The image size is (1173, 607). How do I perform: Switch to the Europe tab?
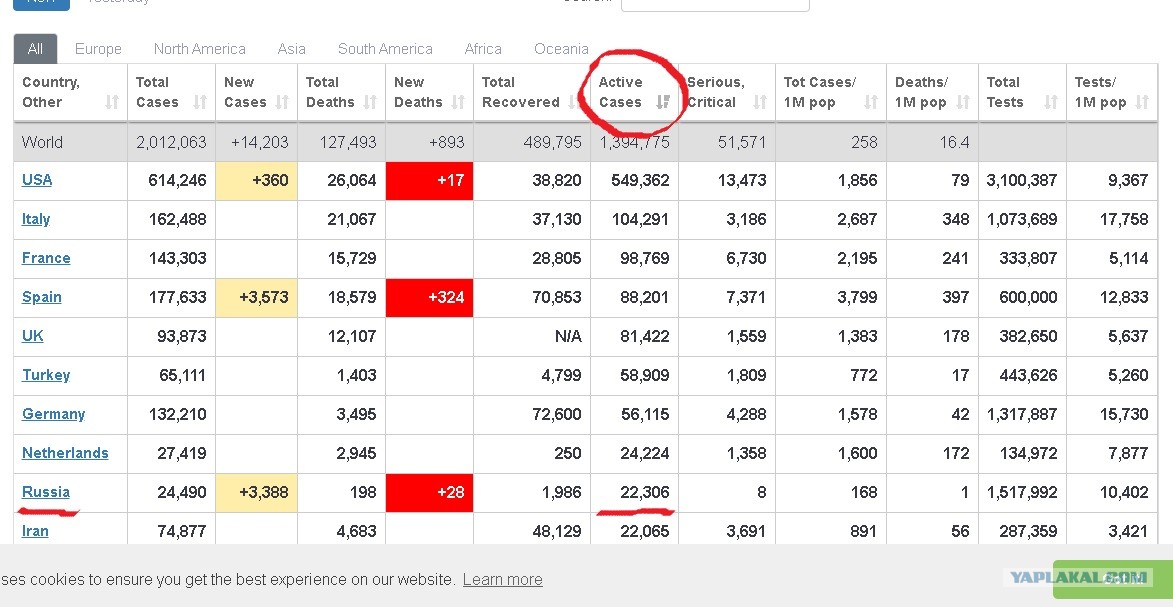click(x=98, y=49)
